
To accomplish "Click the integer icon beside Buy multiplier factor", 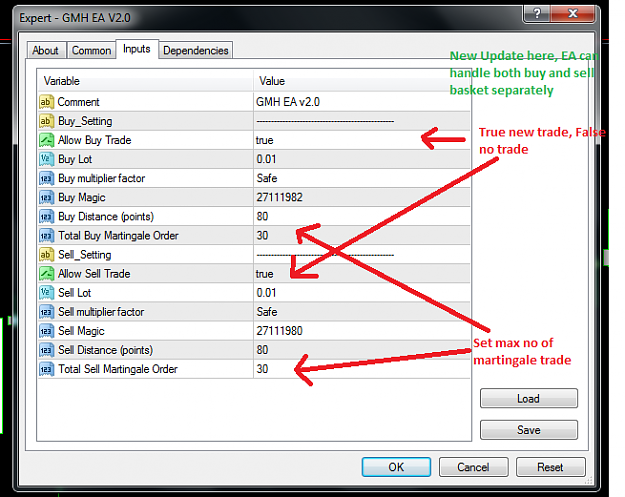I will pos(46,179).
